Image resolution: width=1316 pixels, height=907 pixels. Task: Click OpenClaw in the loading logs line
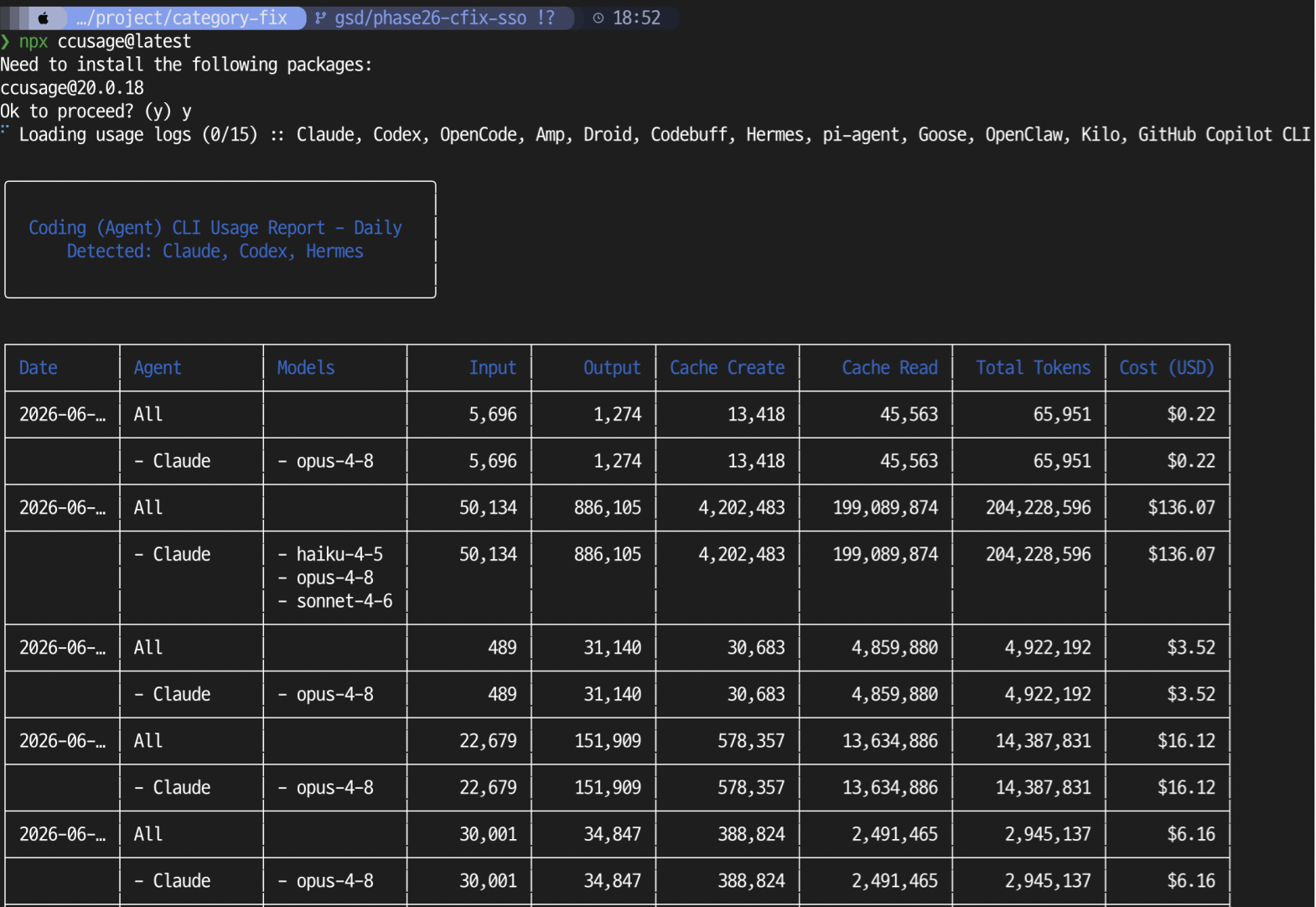[x=1023, y=135]
